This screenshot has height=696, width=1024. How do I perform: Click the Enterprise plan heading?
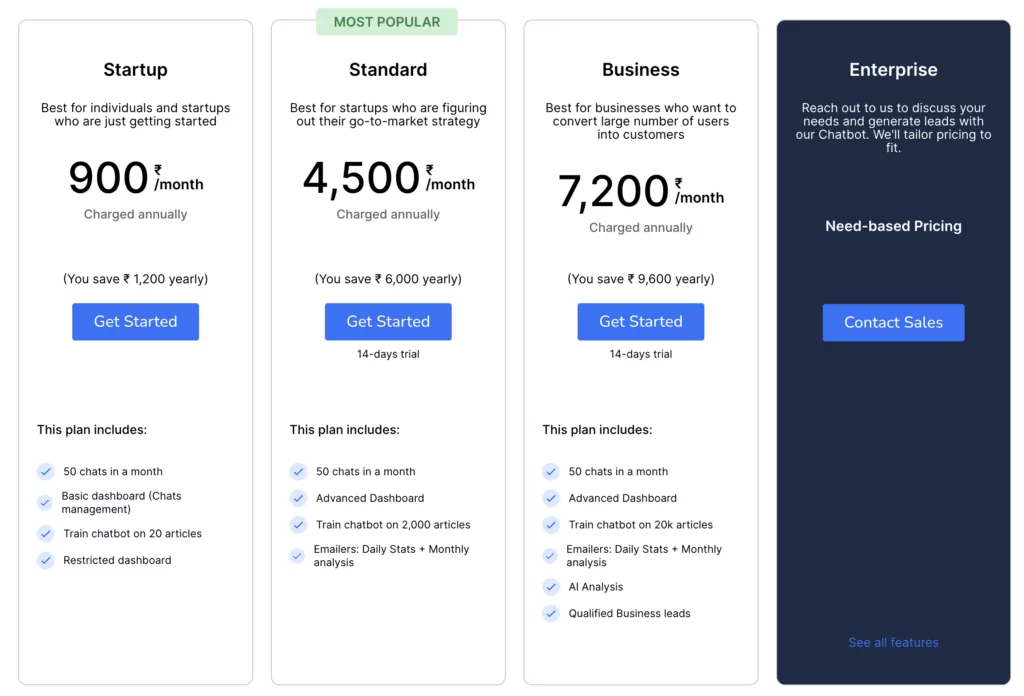point(893,70)
